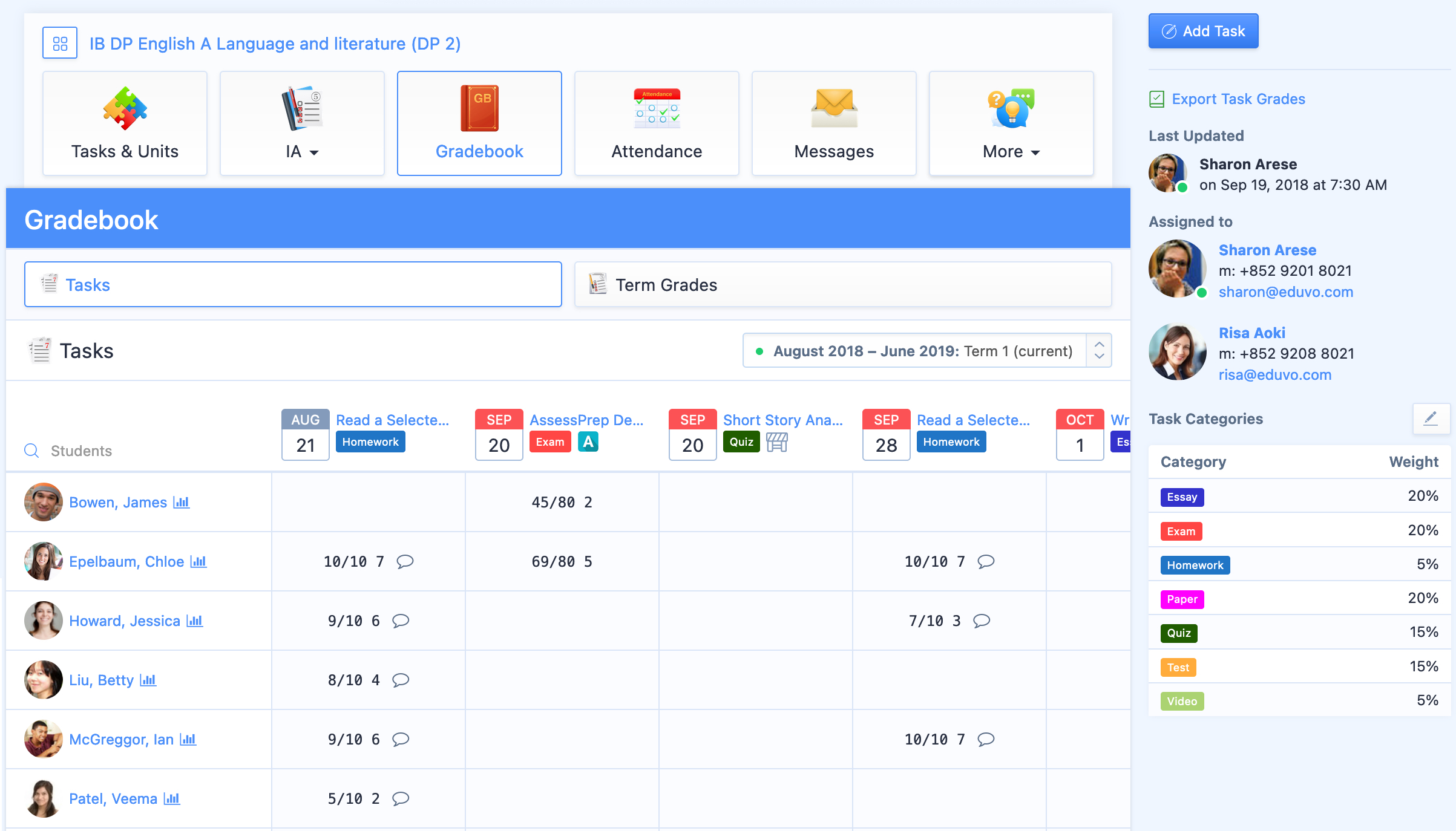The width and height of the screenshot is (1456, 831).
Task: Click the pink Paper category label
Action: [x=1181, y=599]
